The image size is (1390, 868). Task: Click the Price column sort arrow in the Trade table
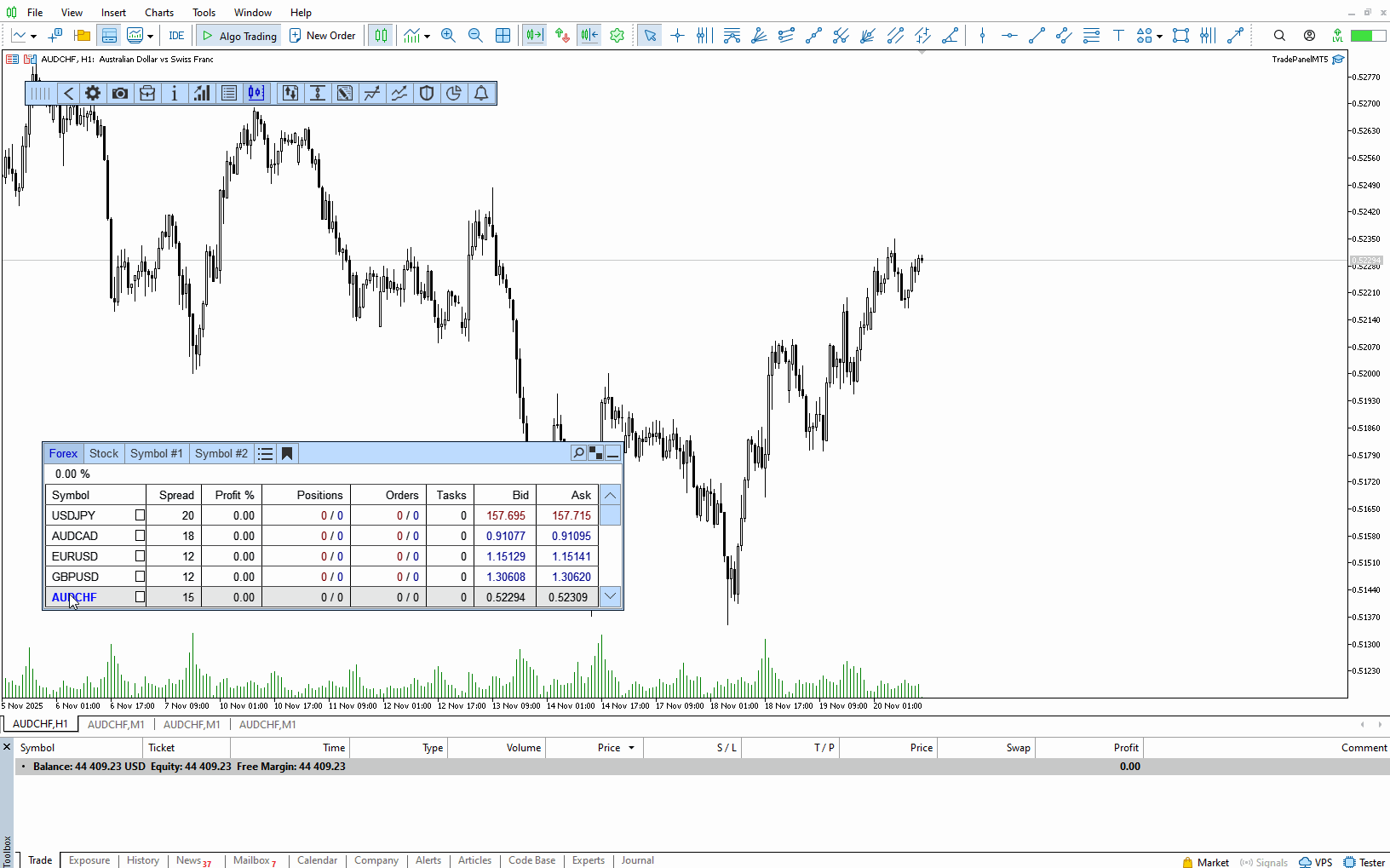coord(631,748)
